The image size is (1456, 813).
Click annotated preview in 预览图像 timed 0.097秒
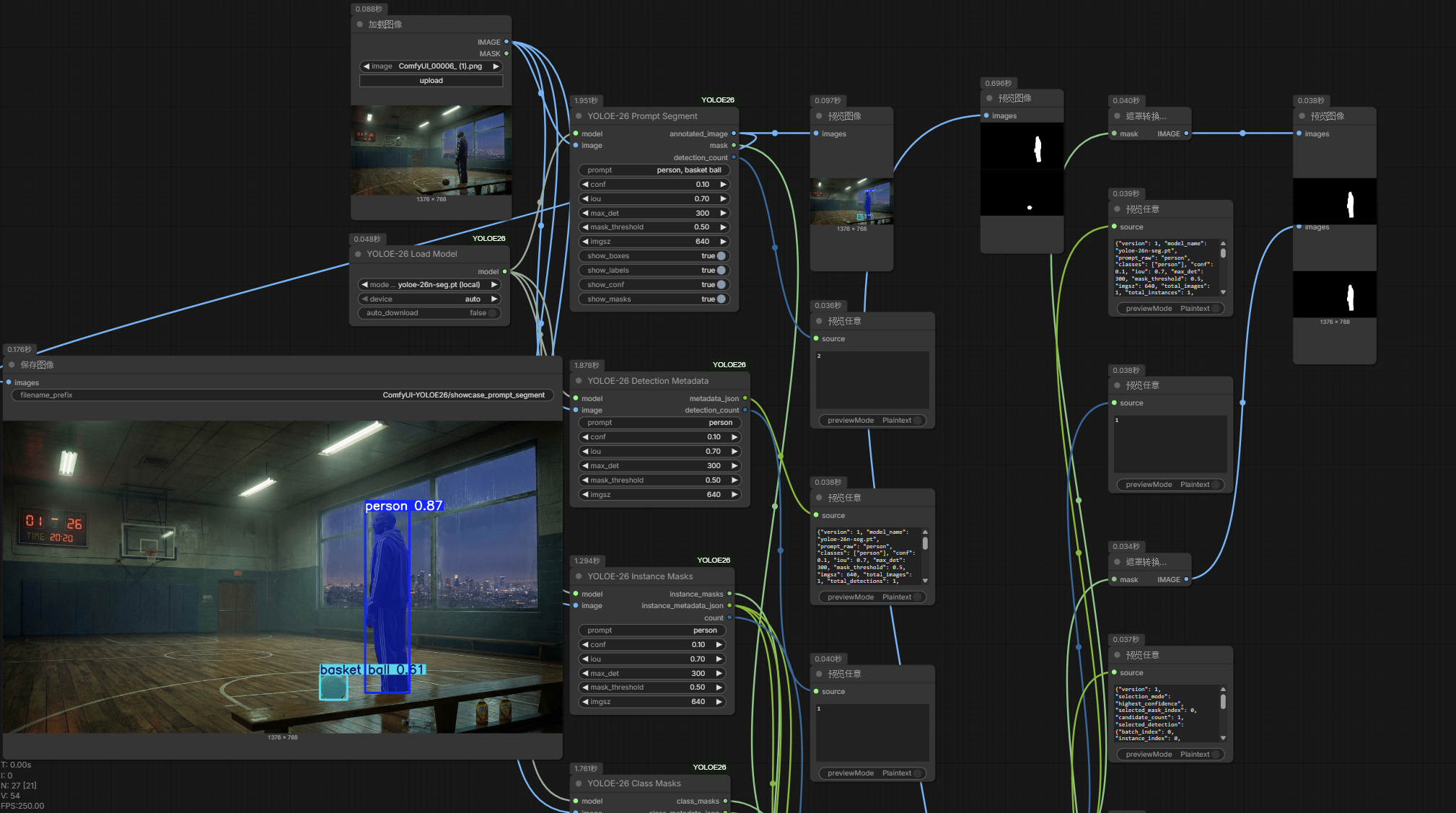pos(851,201)
